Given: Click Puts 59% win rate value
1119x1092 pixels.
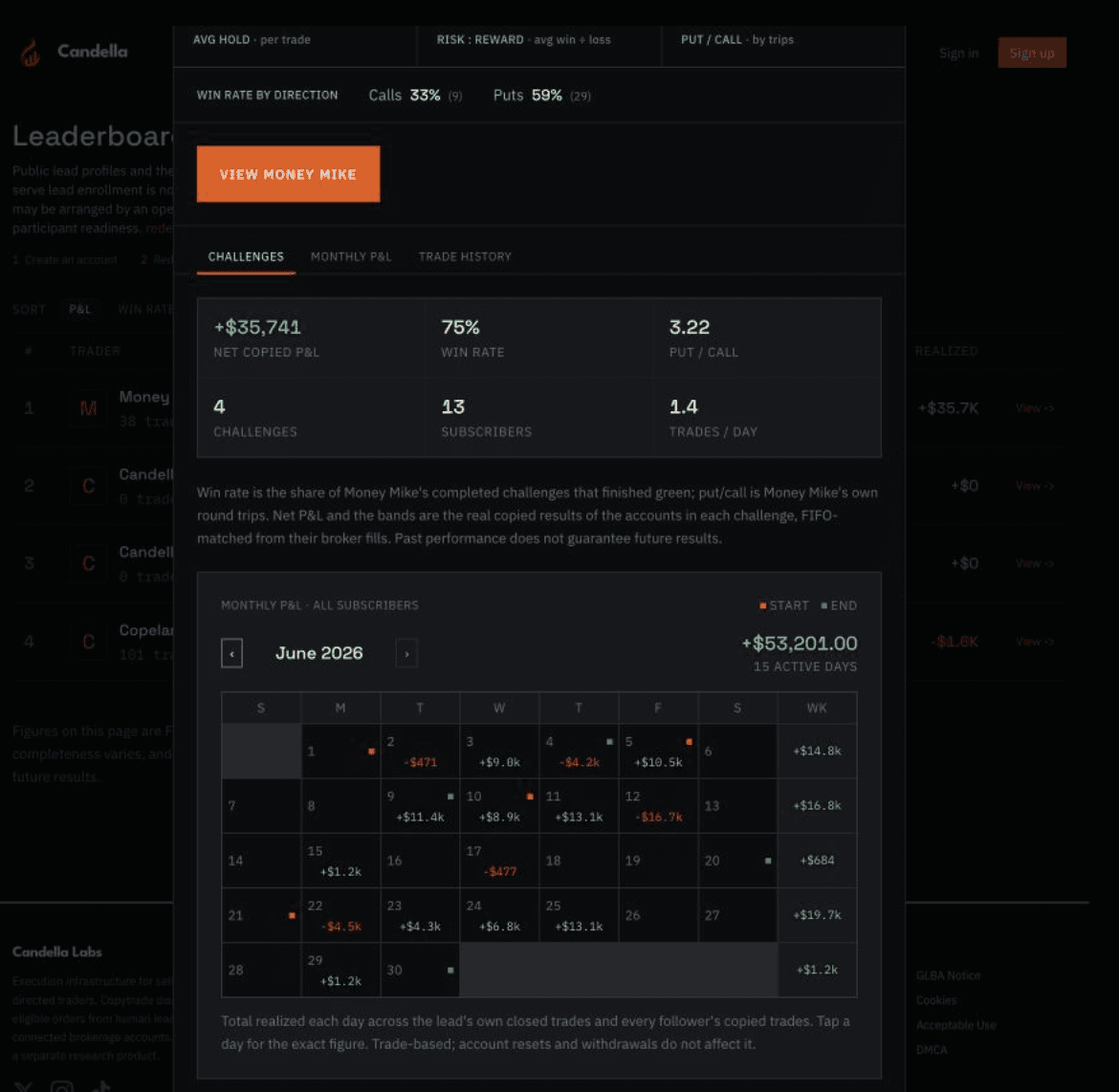Looking at the screenshot, I should coord(547,95).
